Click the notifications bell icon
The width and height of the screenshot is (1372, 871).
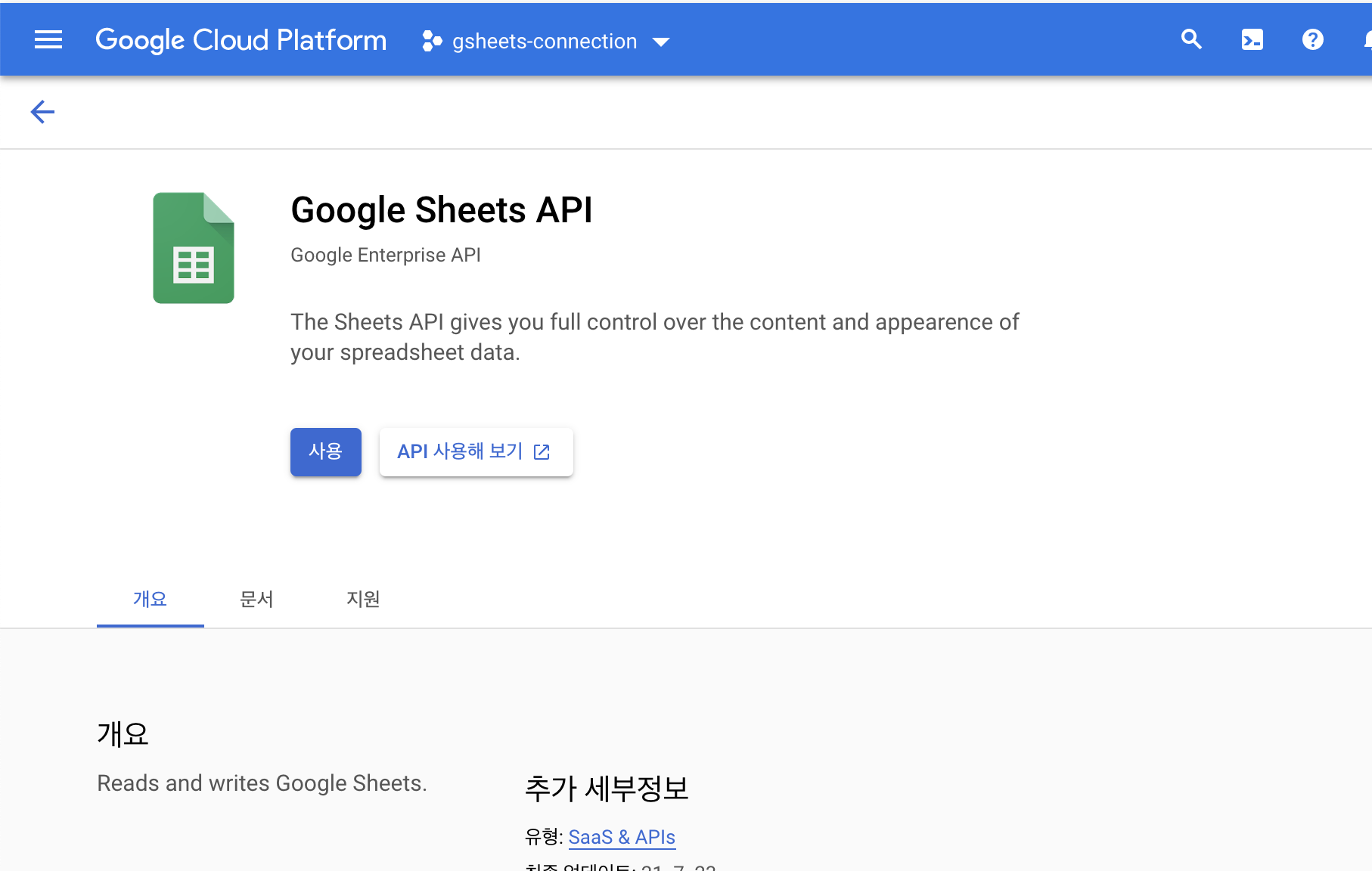[1367, 39]
